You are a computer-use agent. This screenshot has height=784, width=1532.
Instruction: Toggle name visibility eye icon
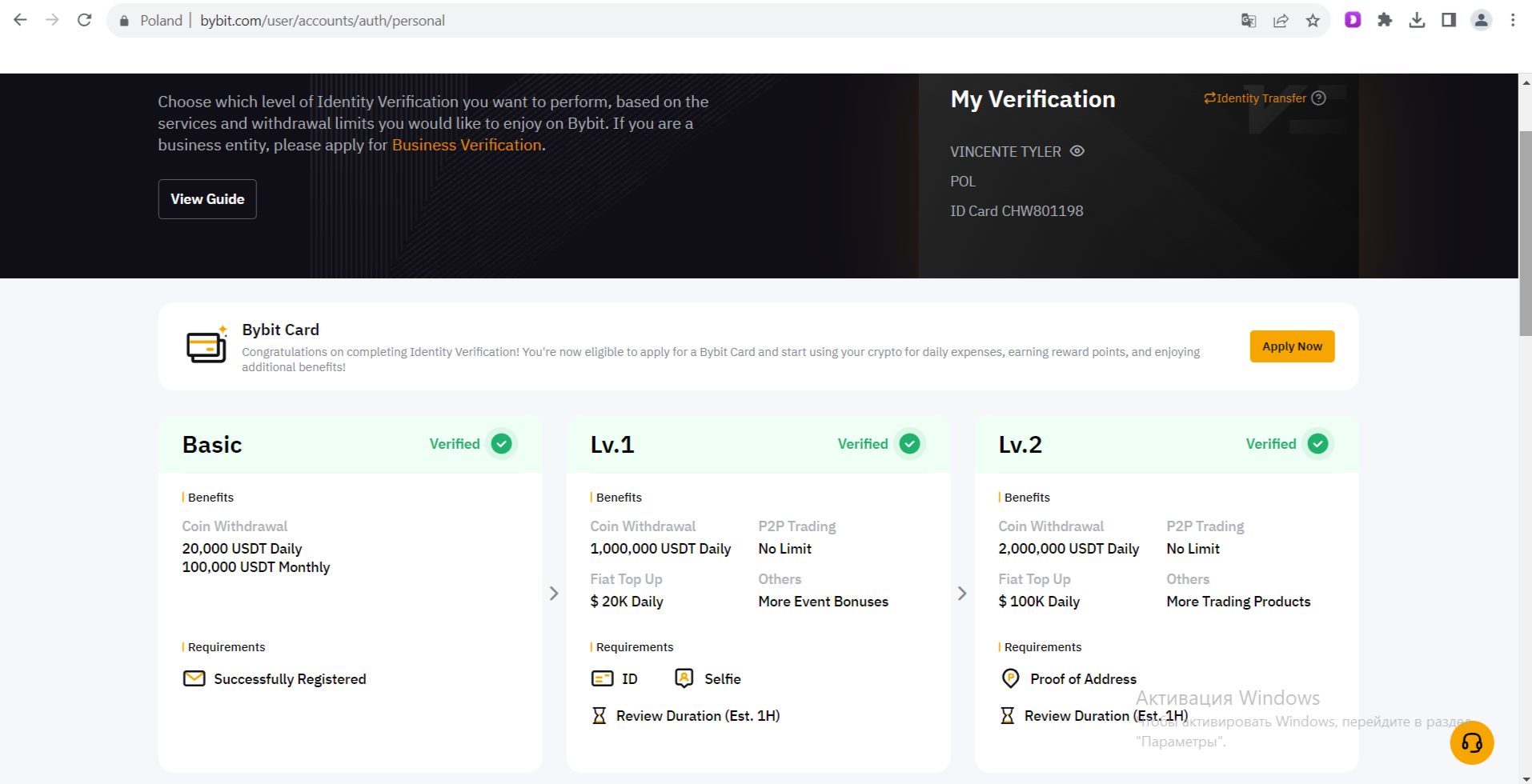[1077, 151]
